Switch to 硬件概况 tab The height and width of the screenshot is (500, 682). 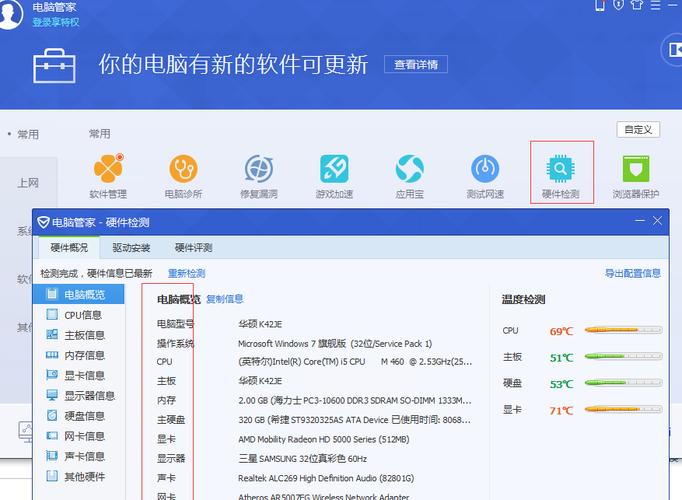point(69,247)
